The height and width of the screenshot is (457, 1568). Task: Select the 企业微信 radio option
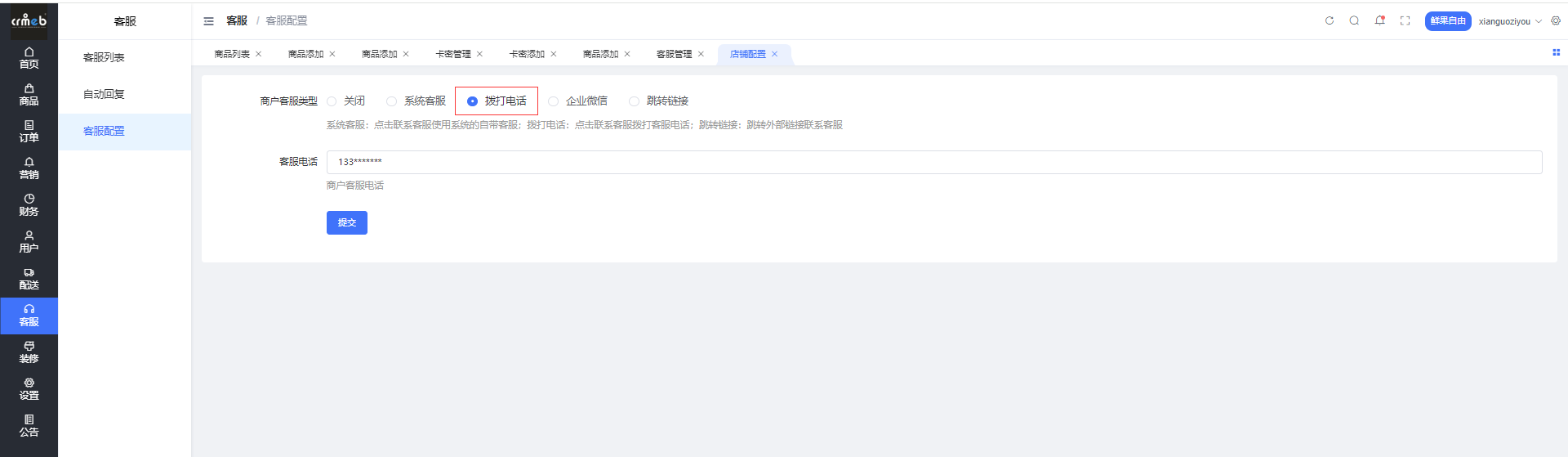click(554, 101)
